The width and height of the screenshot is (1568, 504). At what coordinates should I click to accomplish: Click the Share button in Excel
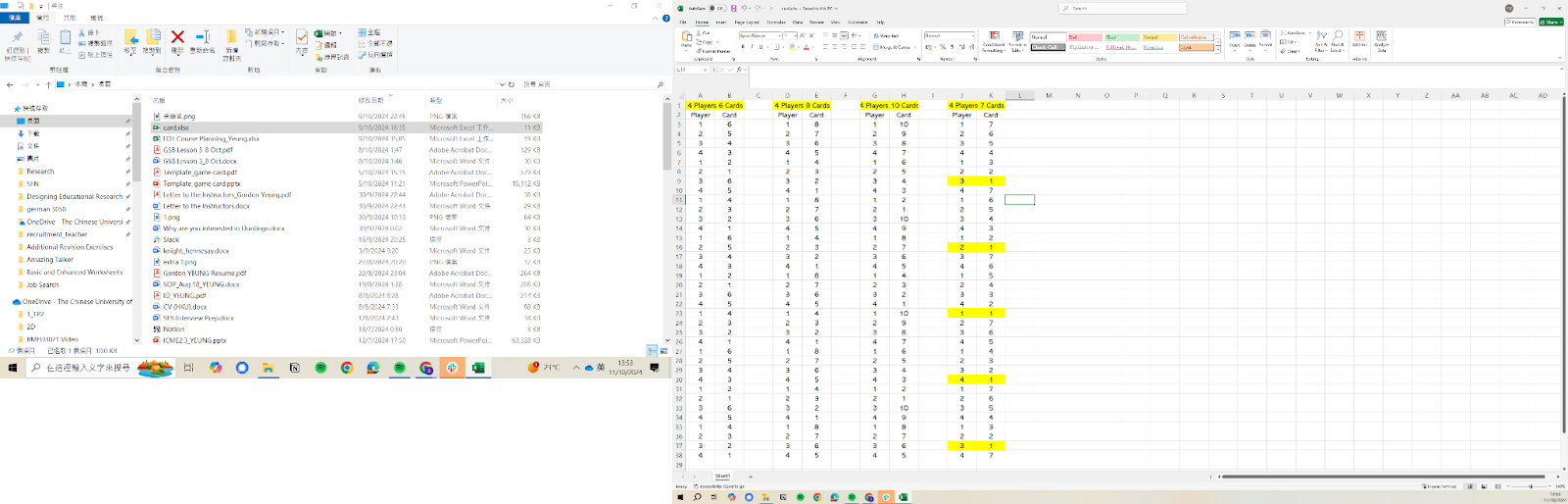coord(1551,22)
